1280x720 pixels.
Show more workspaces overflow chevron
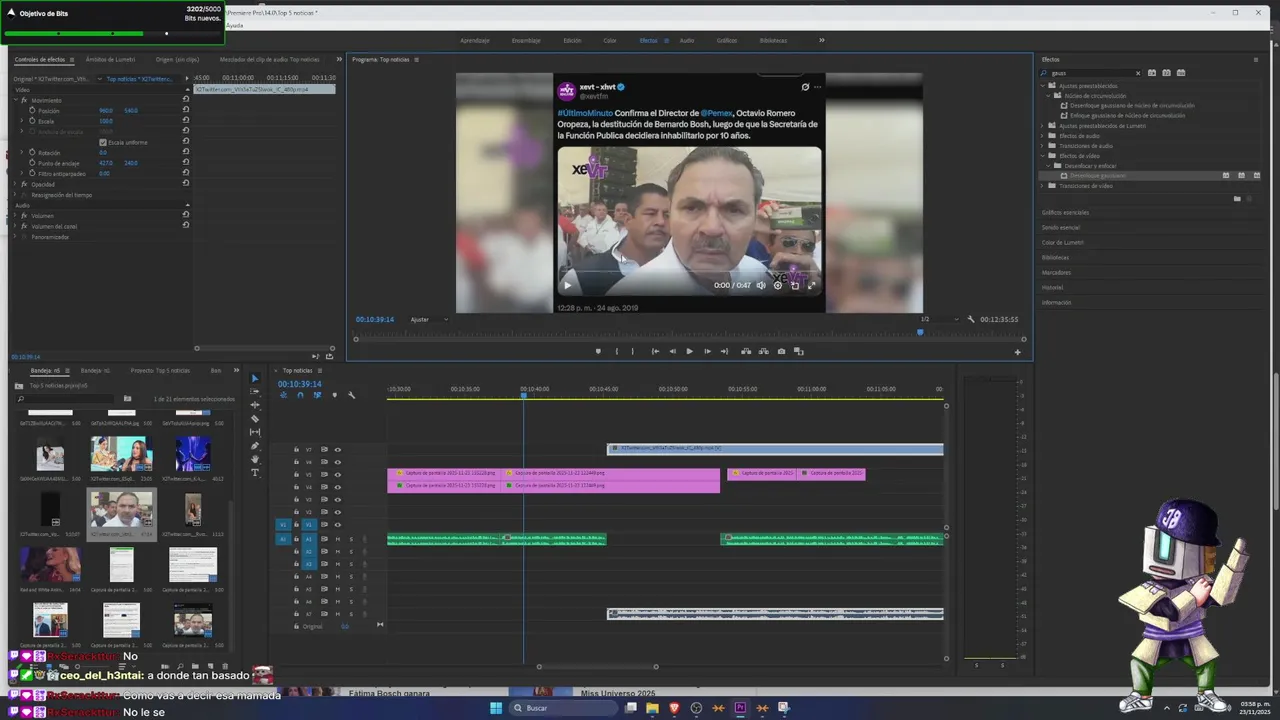pos(822,40)
